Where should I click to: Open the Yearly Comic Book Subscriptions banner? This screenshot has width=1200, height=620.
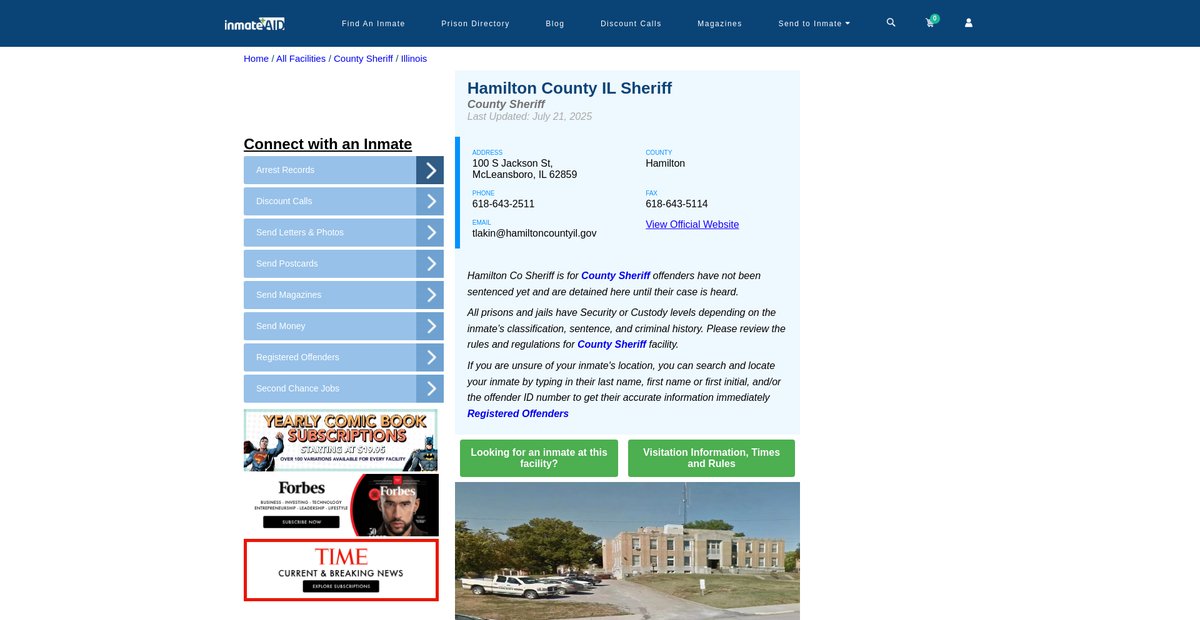[341, 440]
